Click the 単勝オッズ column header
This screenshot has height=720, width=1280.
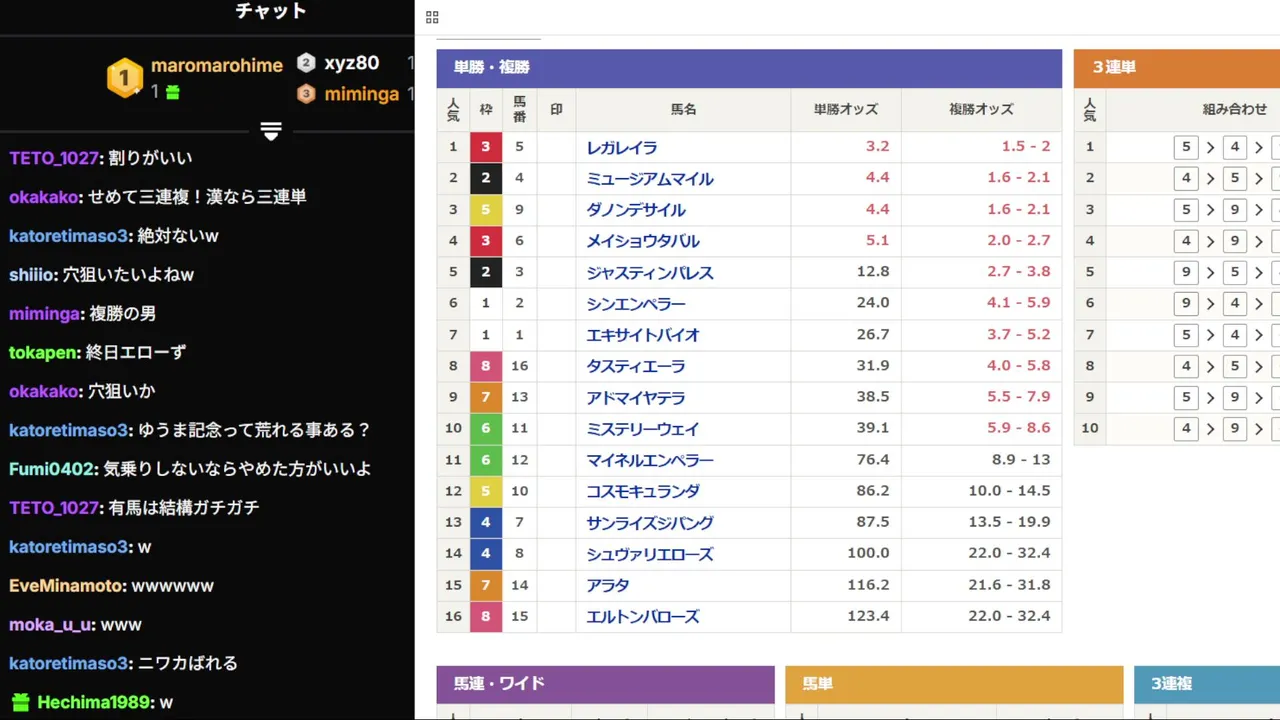click(x=846, y=110)
